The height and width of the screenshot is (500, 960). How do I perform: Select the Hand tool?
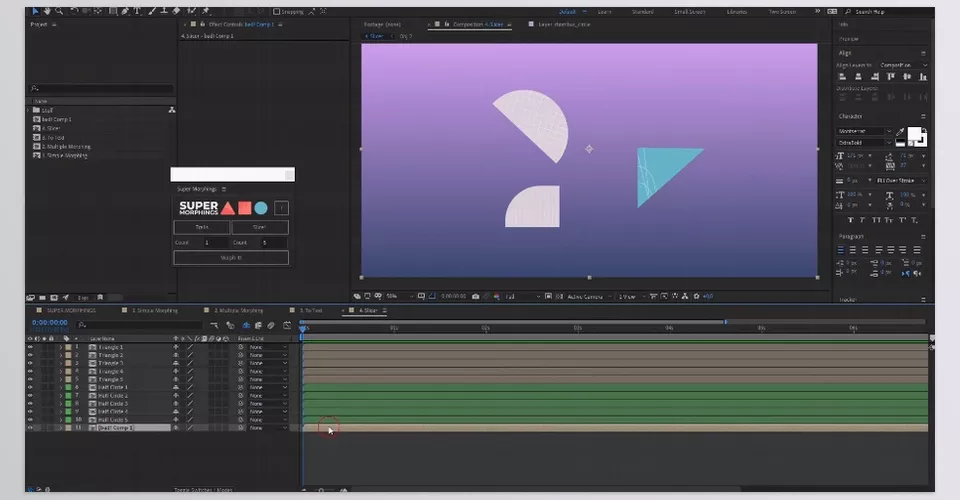(x=47, y=11)
